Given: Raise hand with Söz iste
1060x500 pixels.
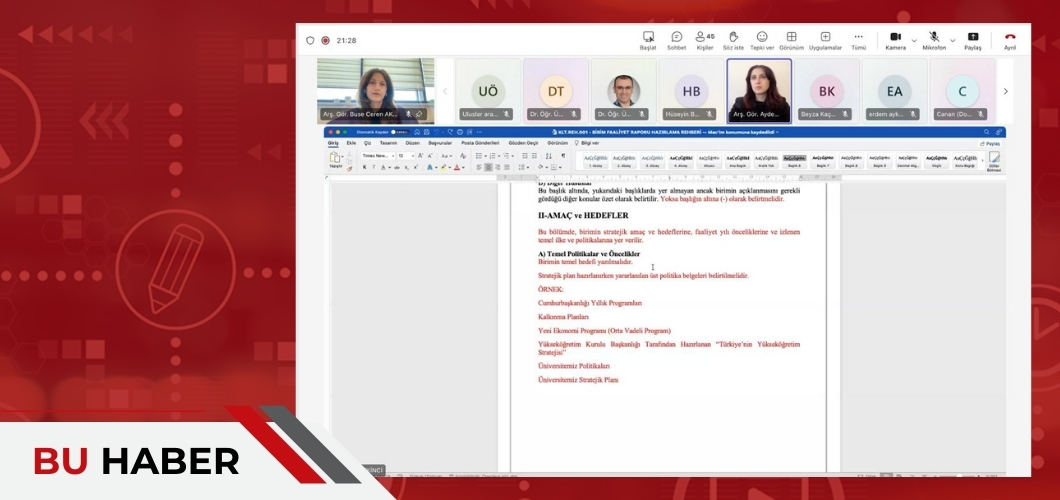Looking at the screenshot, I should (733, 40).
